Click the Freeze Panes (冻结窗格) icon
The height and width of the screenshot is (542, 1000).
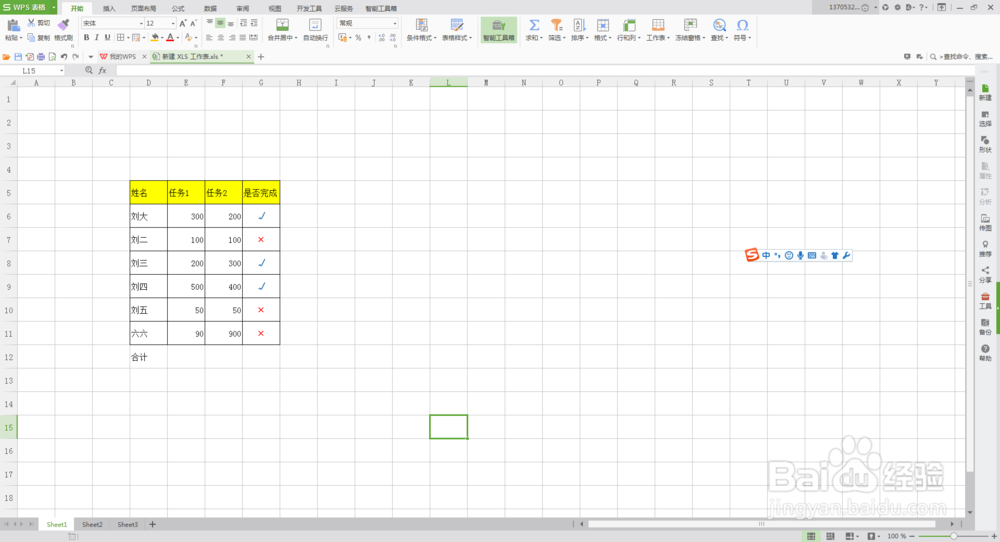tap(689, 25)
